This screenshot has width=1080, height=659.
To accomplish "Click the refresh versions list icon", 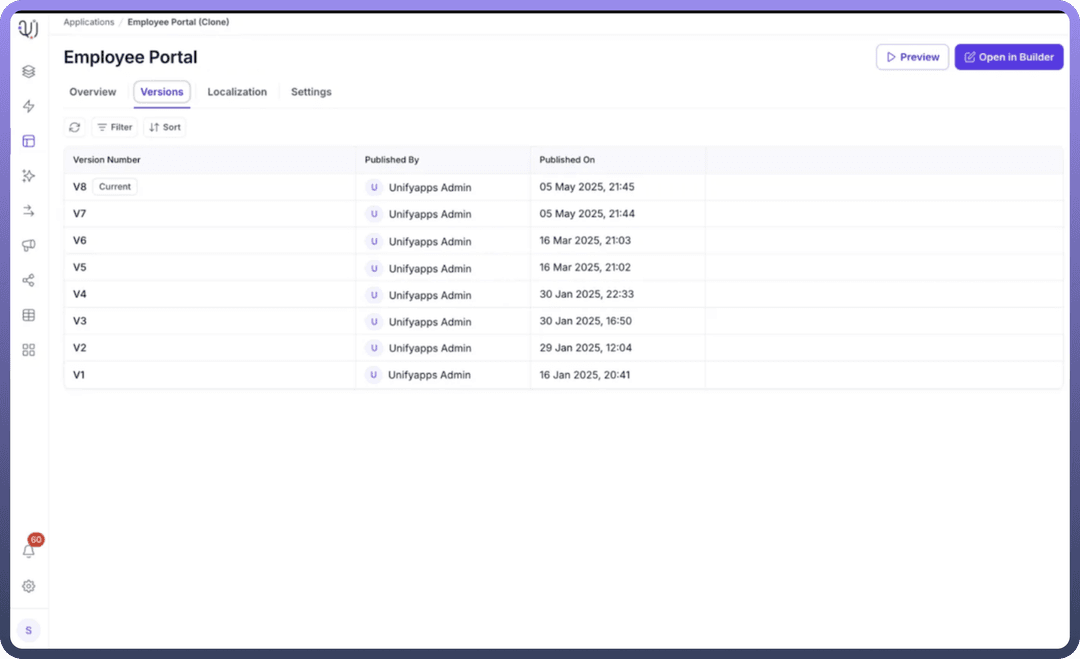I will tap(75, 127).
